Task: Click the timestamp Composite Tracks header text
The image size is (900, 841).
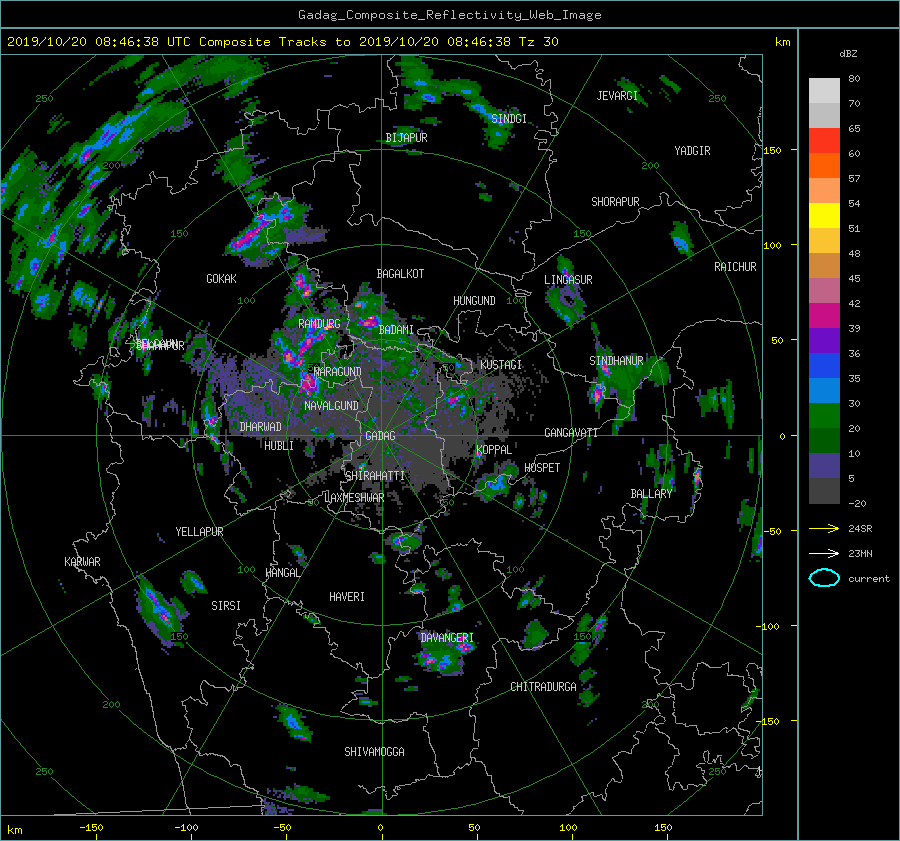Action: tap(282, 42)
